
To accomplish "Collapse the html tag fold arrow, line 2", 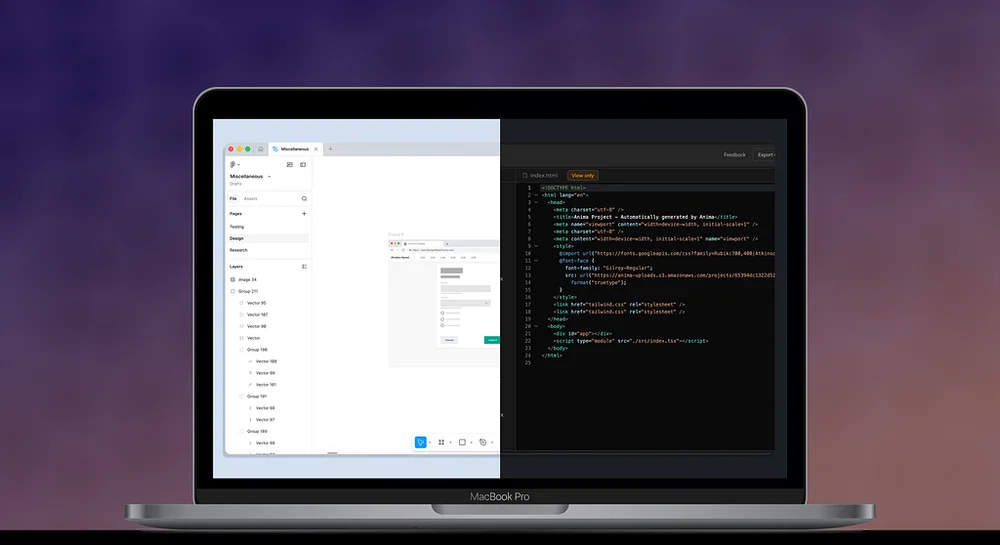I will (x=536, y=195).
